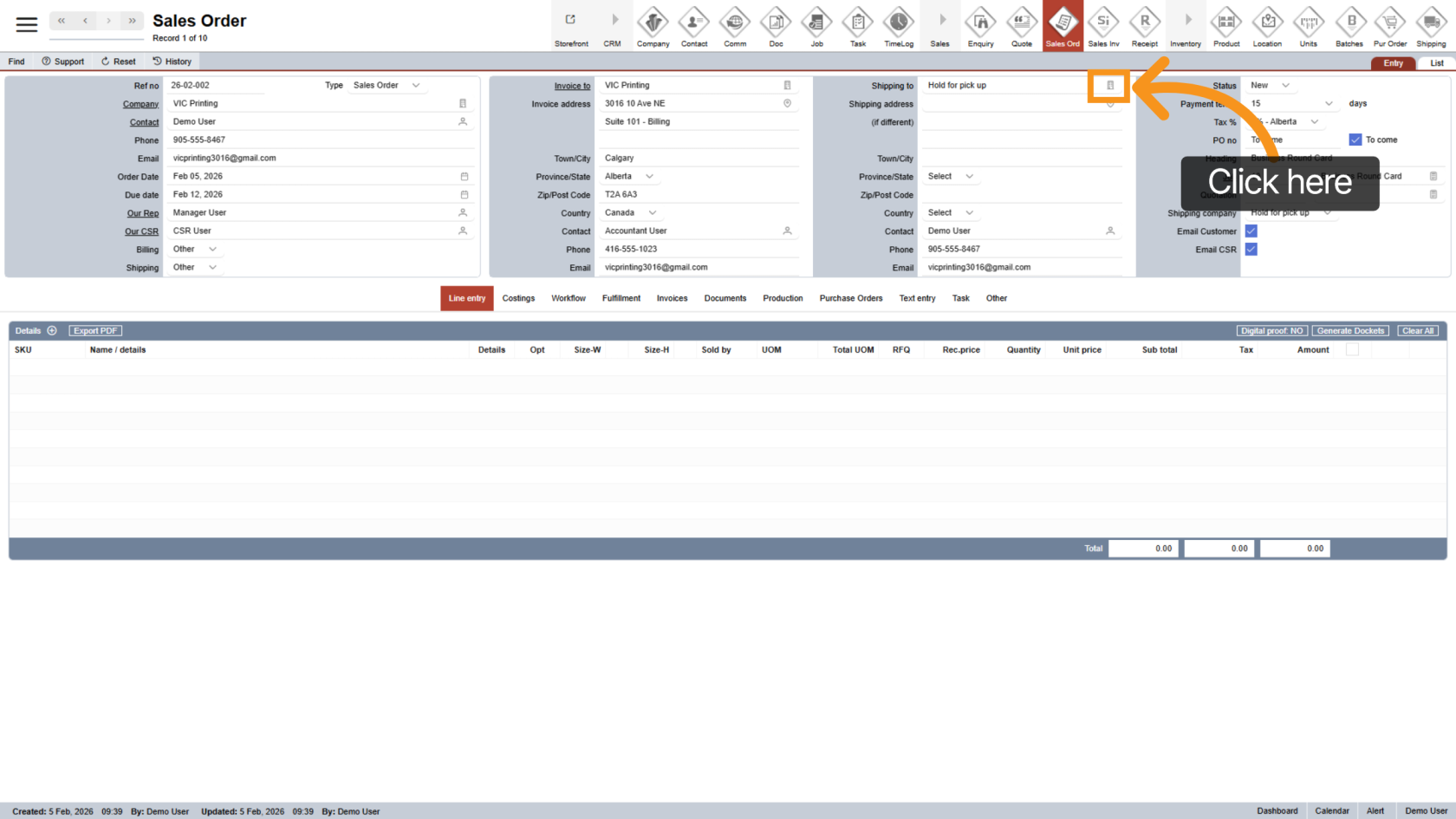Click the Export PDF button
Image resolution: width=1456 pixels, height=819 pixels.
tap(95, 331)
